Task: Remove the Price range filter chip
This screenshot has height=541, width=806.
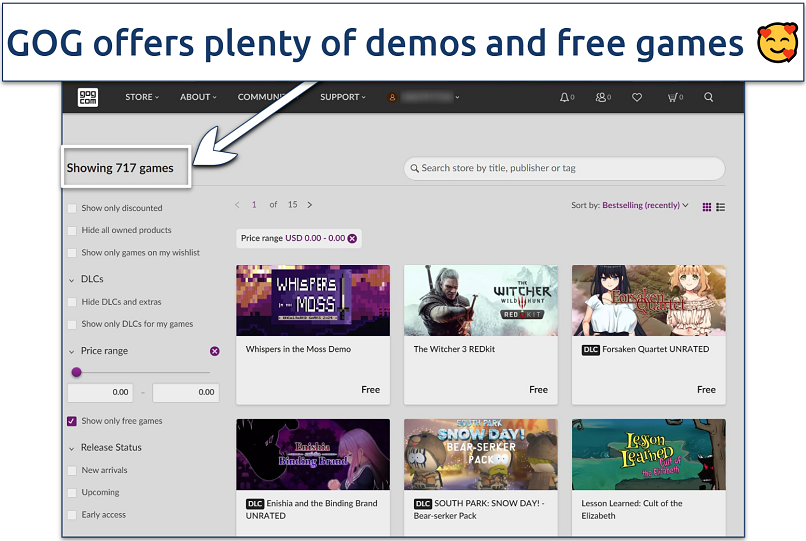Action: pyautogui.click(x=352, y=238)
